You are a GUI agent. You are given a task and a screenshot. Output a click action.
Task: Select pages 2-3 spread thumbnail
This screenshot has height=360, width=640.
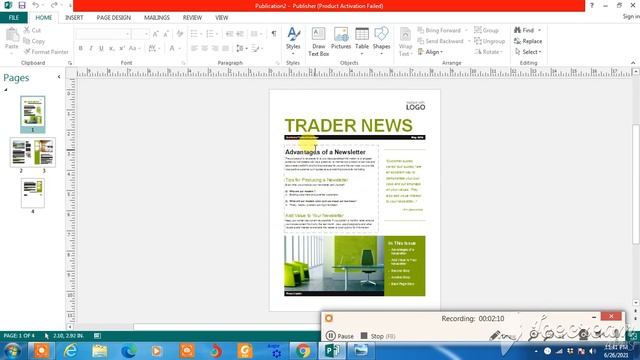(x=33, y=152)
